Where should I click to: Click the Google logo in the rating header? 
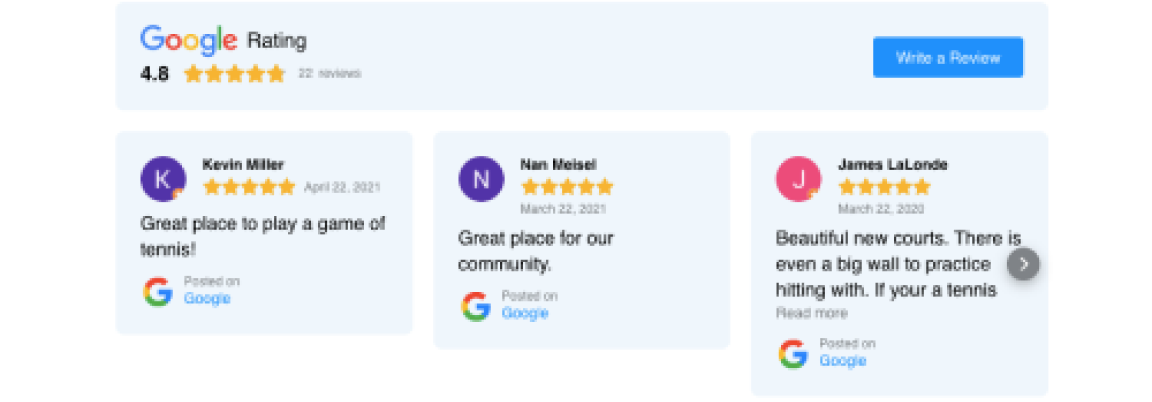189,40
